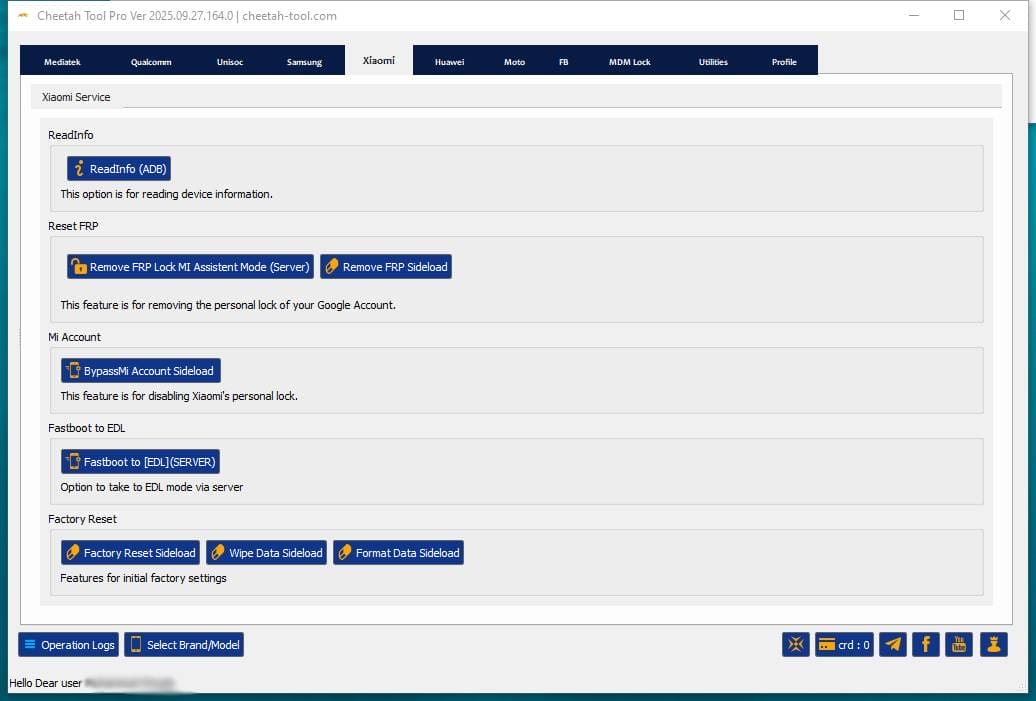1036x701 pixels.
Task: Click Remove FRP Sideload
Action: [386, 267]
